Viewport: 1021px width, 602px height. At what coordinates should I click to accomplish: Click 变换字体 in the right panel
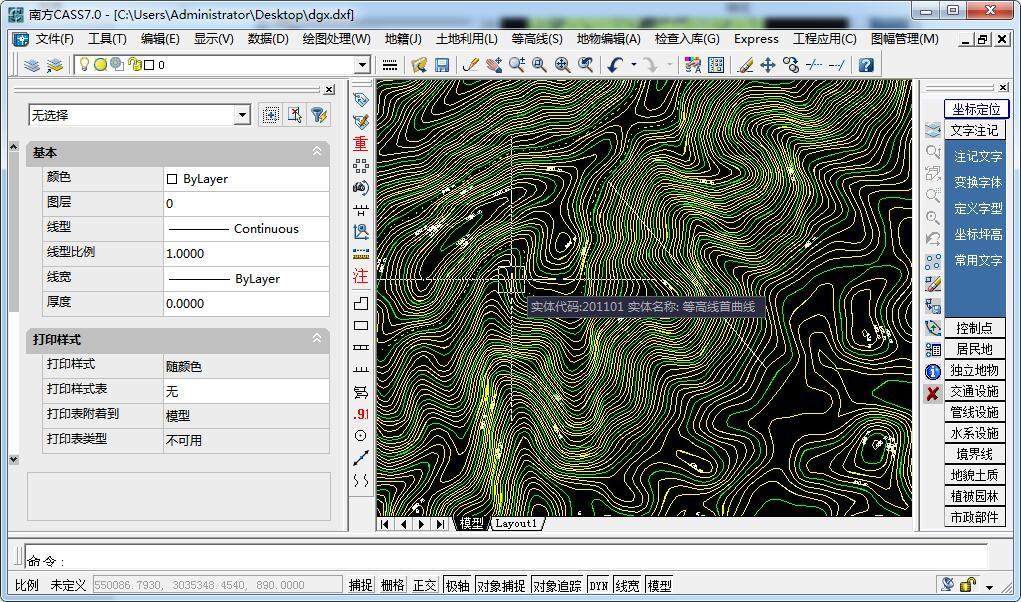click(977, 182)
